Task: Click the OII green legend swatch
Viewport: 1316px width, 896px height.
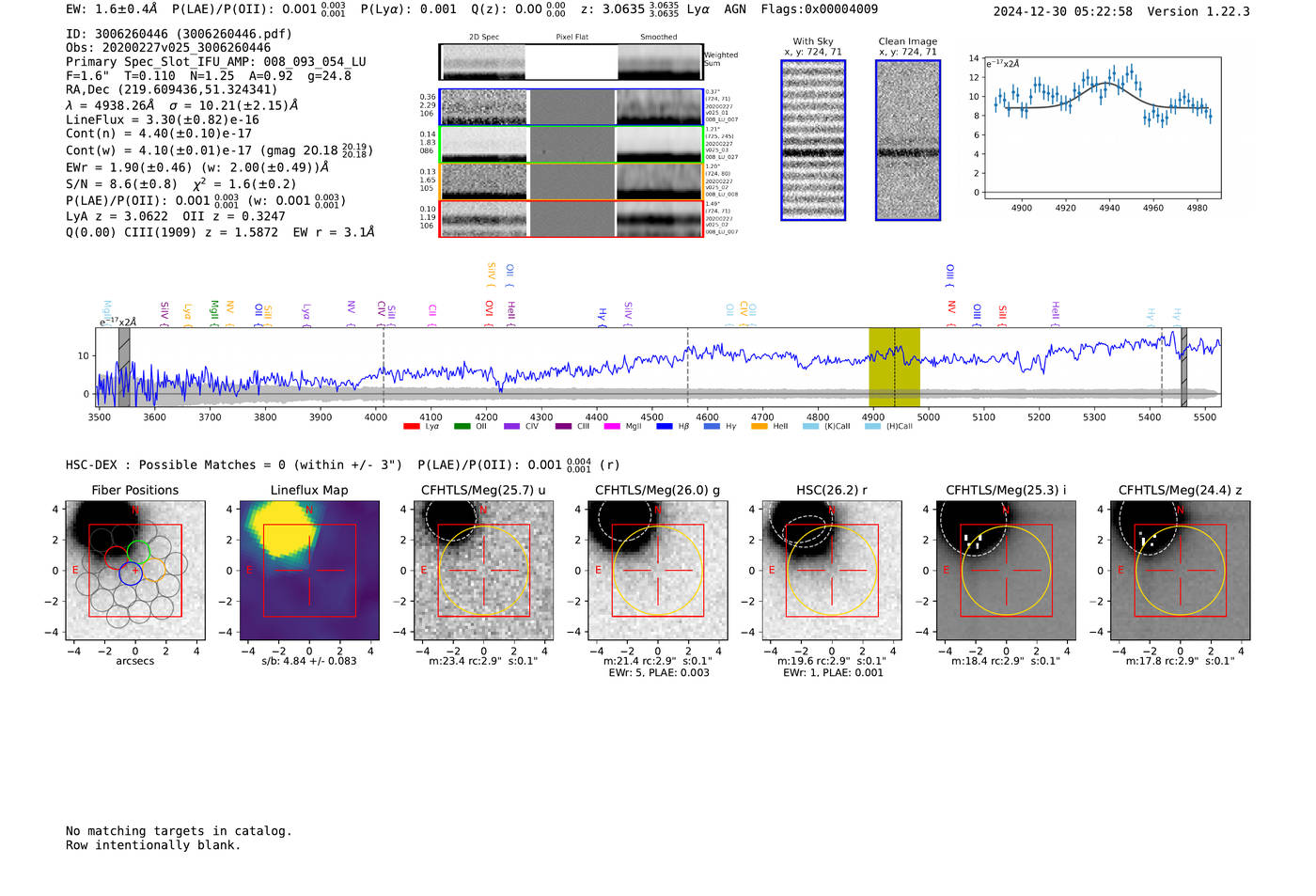Action: (462, 427)
